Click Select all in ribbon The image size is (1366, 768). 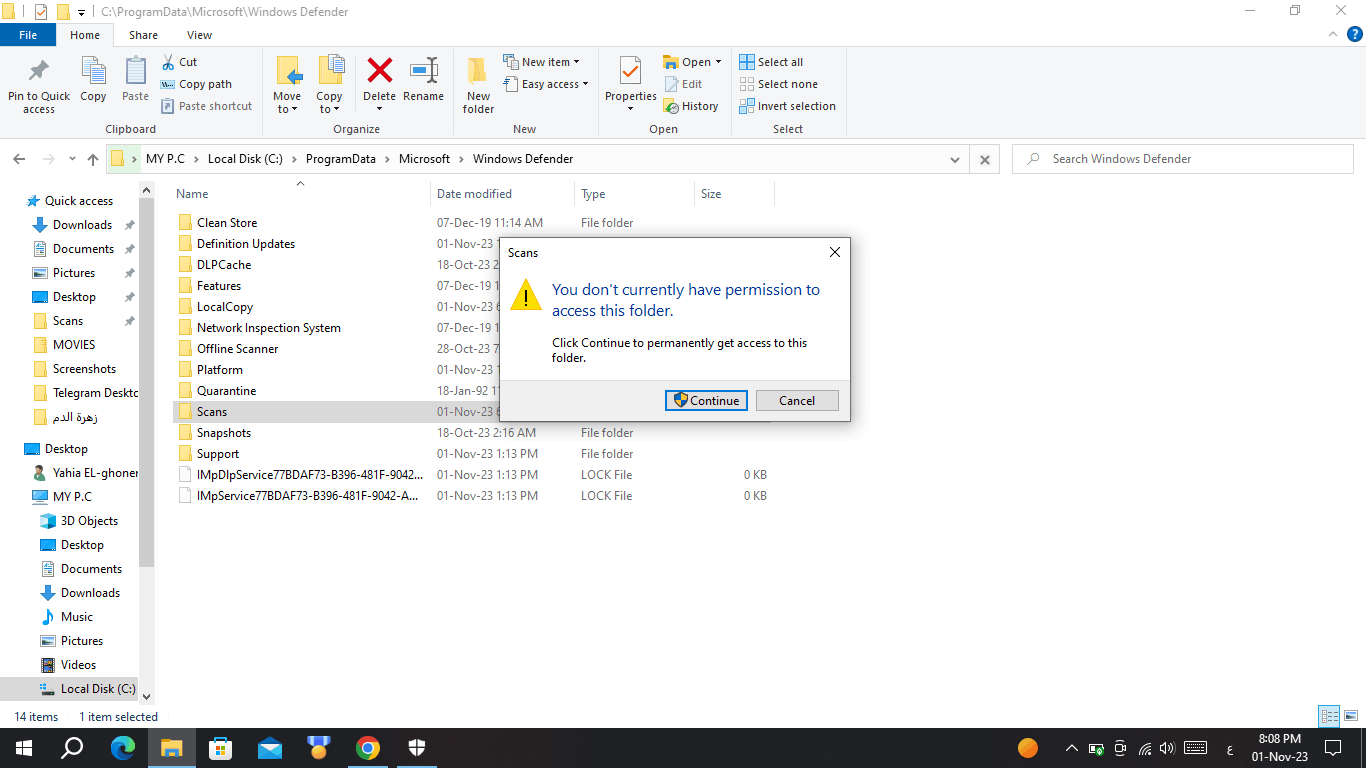point(771,62)
